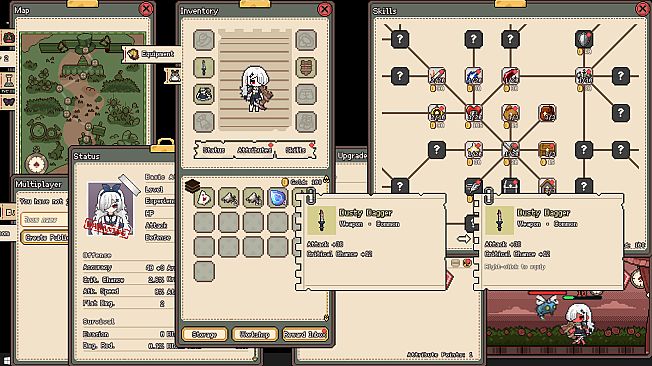Open the potion flask sidebar icon

(x=9, y=80)
